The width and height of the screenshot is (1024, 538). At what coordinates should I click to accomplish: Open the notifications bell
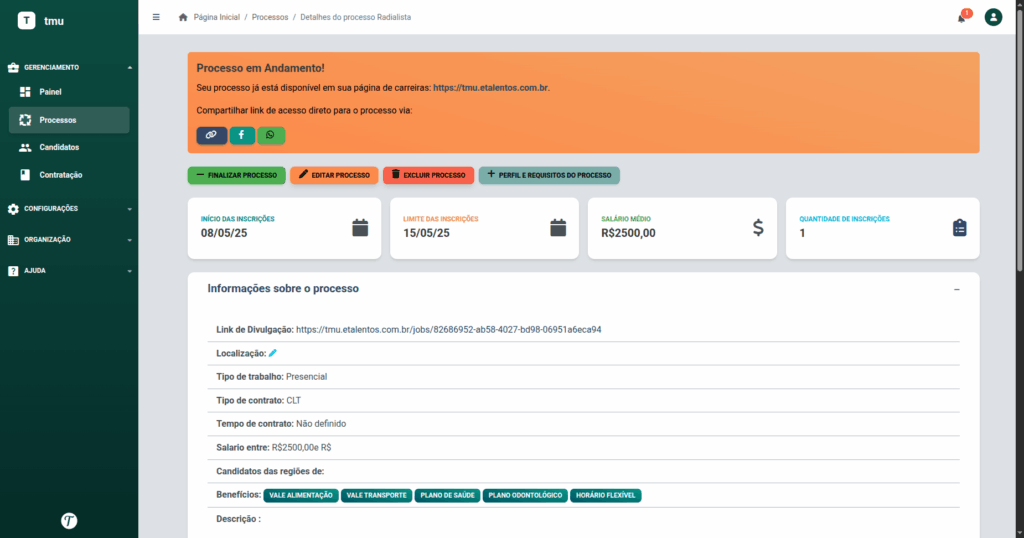962,18
